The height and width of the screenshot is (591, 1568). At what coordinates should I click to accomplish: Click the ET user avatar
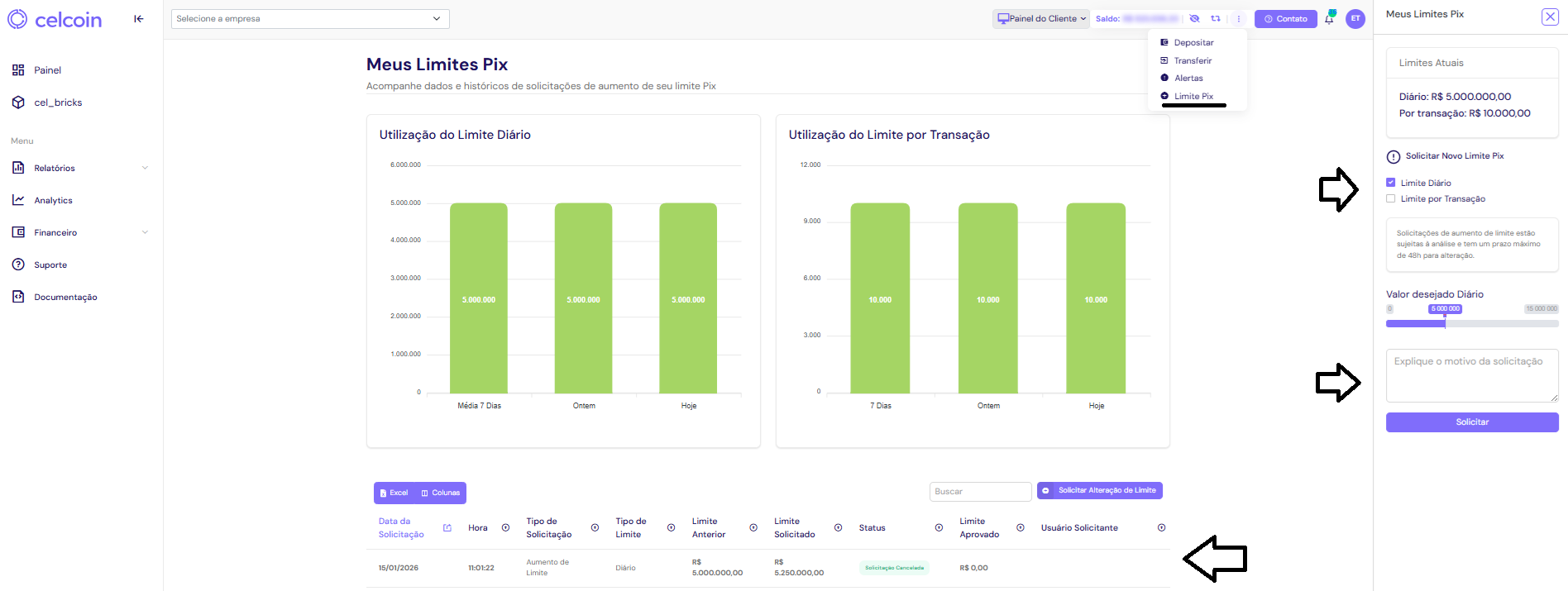(x=1355, y=19)
